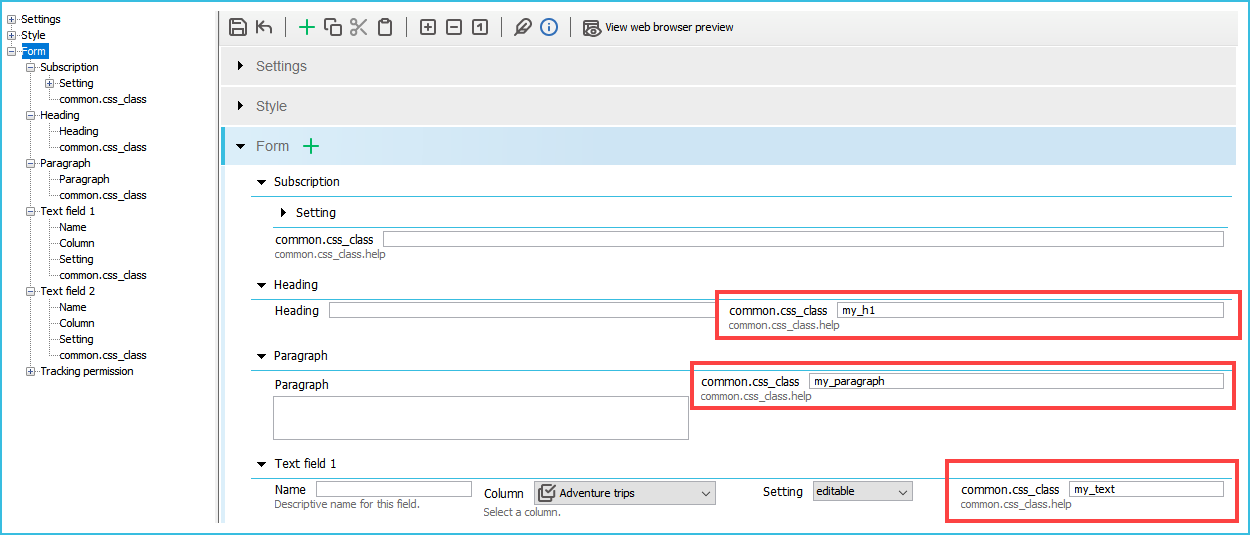
Task: Expand the Setting subsection under Subscription
Action: click(x=284, y=213)
